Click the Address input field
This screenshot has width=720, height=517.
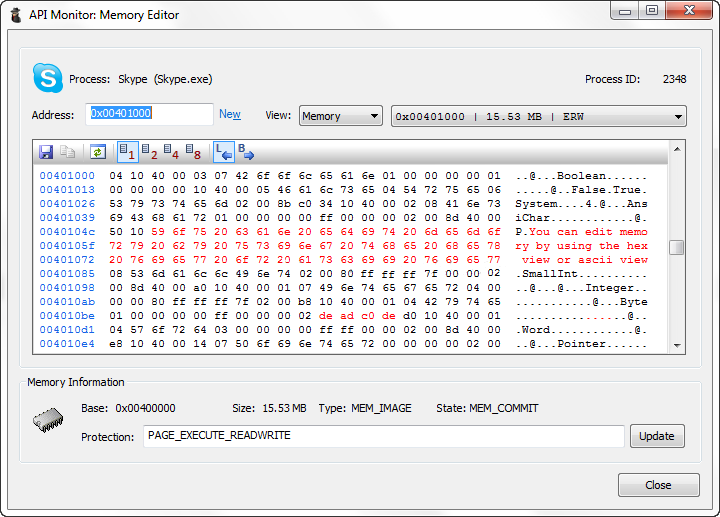point(150,114)
